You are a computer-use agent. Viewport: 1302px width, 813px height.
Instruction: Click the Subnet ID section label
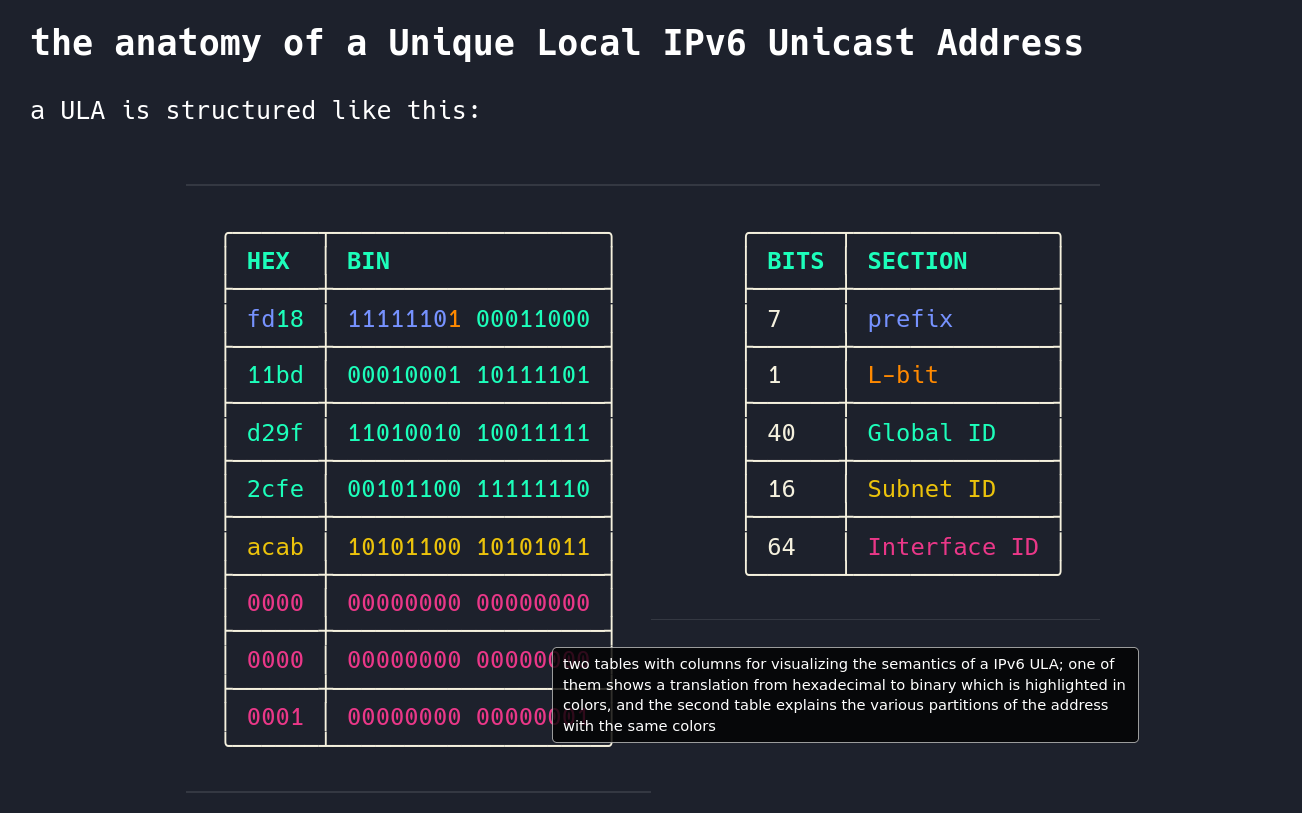pos(931,489)
